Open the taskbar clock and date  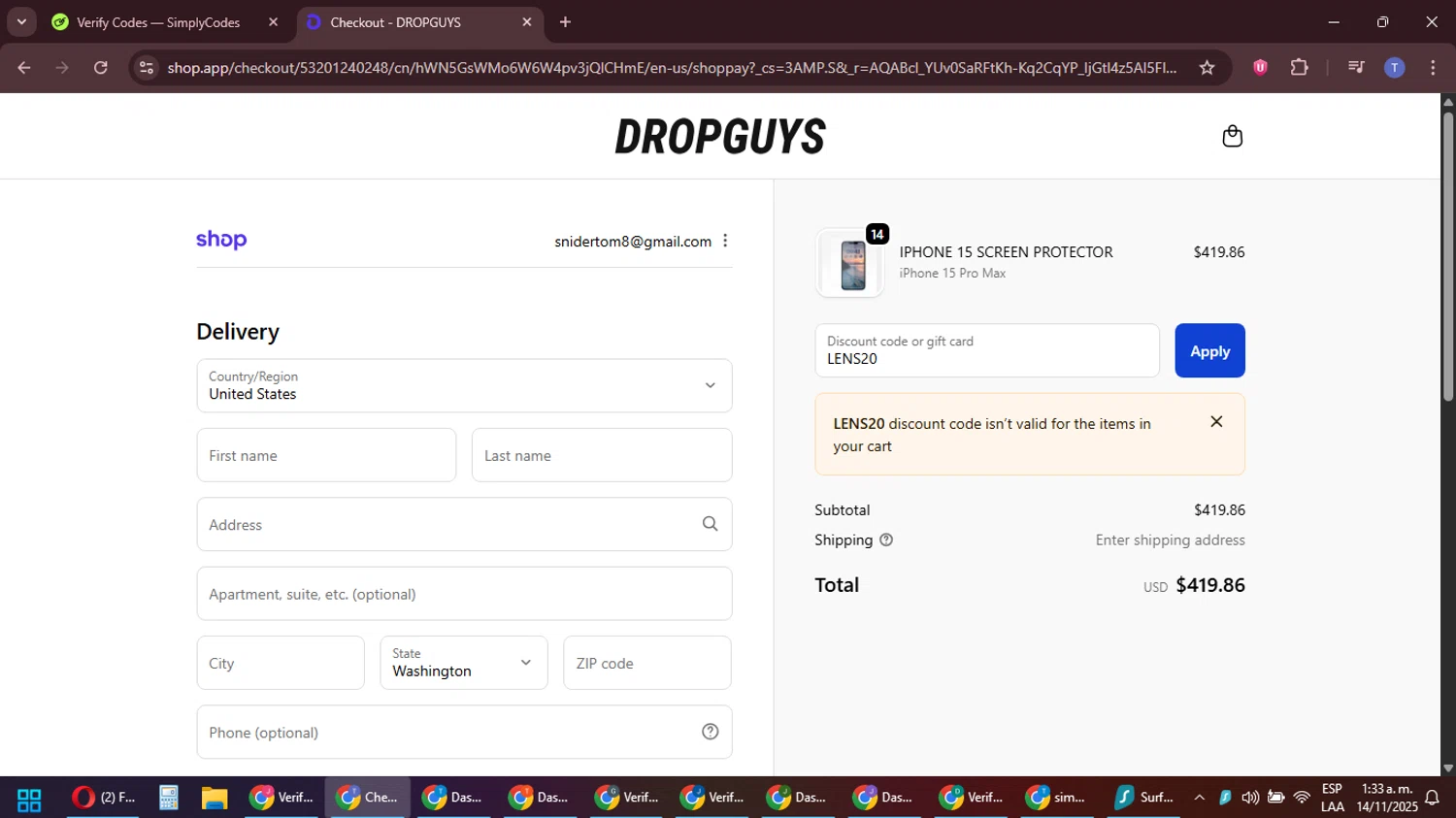(x=1387, y=798)
